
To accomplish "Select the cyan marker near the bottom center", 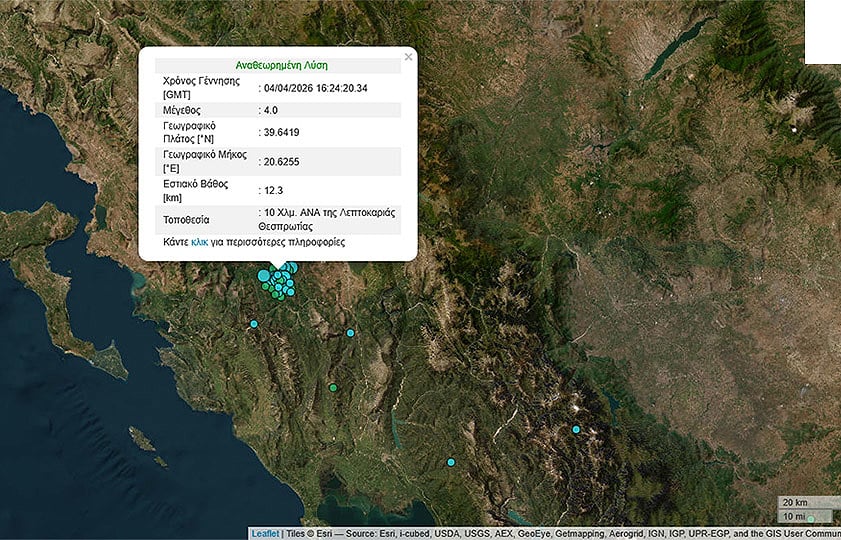I will 451,462.
